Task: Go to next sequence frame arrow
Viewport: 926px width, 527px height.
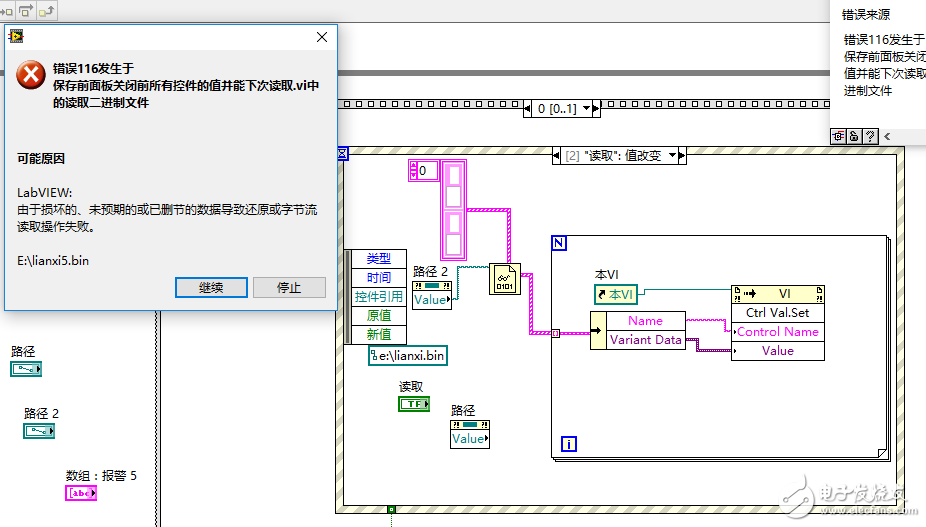Action: [596, 108]
